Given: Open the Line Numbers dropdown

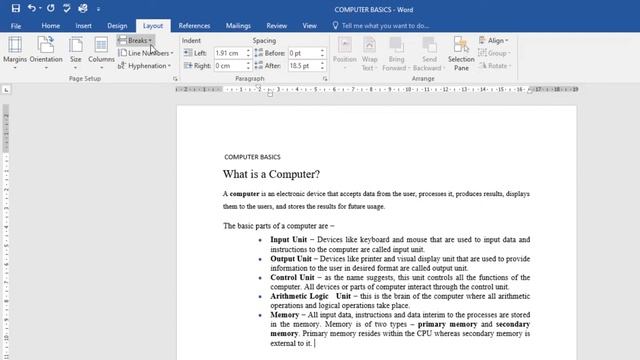Looking at the screenshot, I should click(146, 53).
